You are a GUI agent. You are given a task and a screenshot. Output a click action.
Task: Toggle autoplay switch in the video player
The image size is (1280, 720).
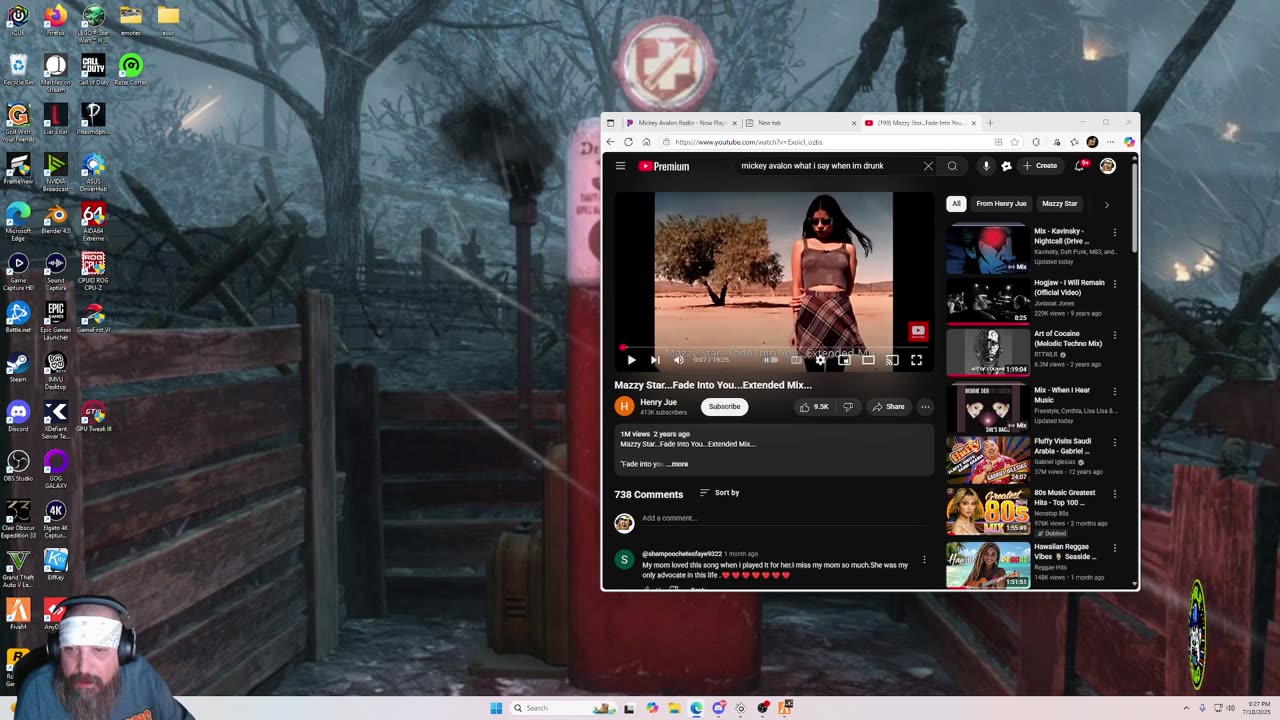click(772, 360)
